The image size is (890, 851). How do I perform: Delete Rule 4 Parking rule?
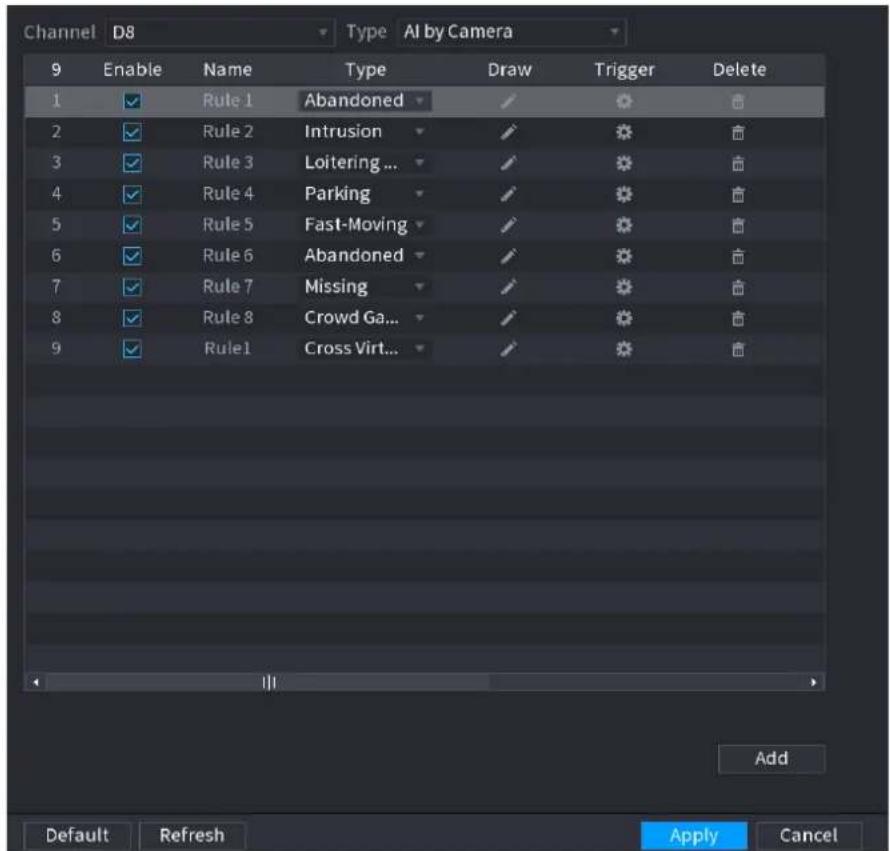tap(738, 195)
